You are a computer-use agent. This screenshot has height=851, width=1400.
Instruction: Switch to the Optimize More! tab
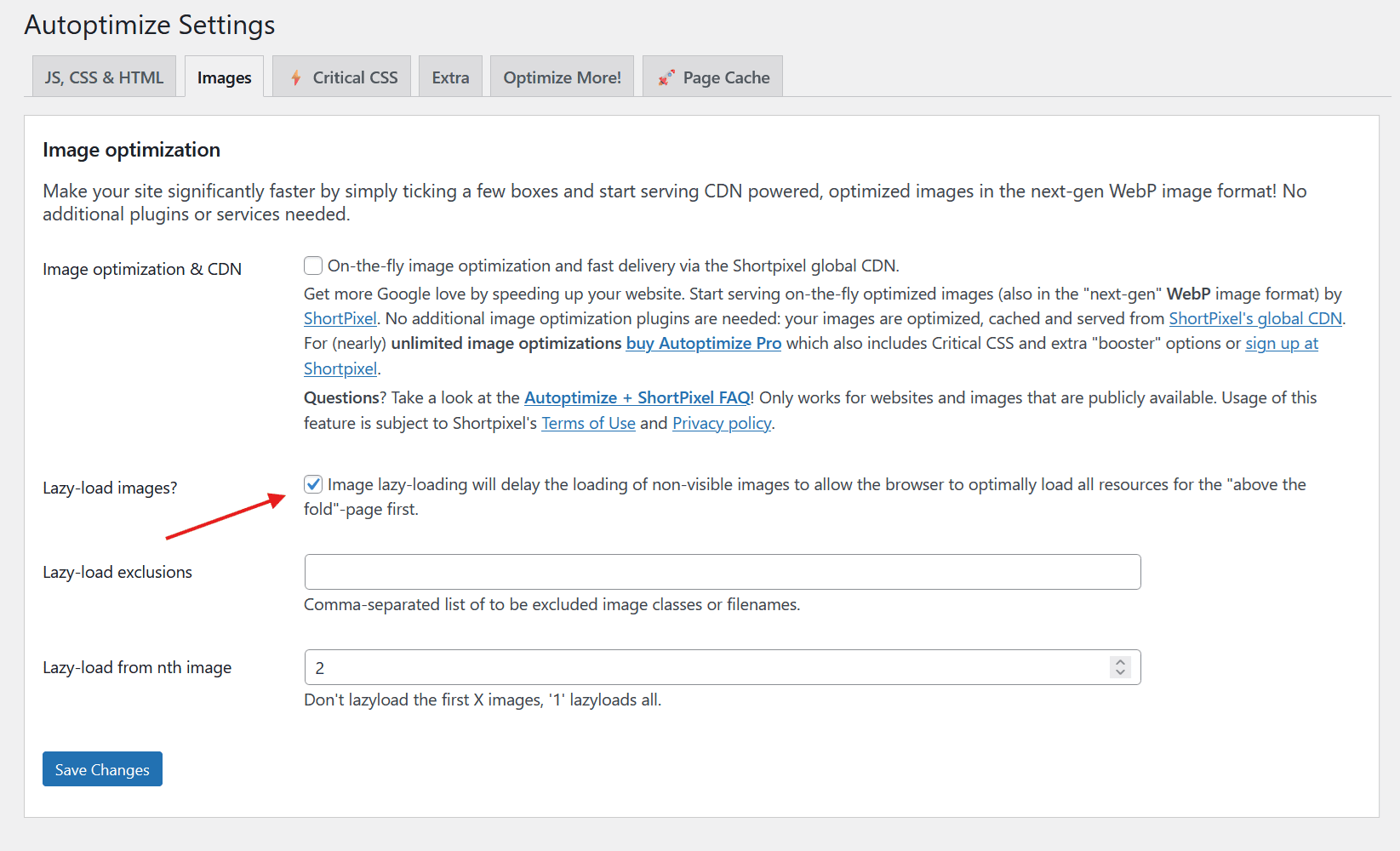(x=561, y=77)
